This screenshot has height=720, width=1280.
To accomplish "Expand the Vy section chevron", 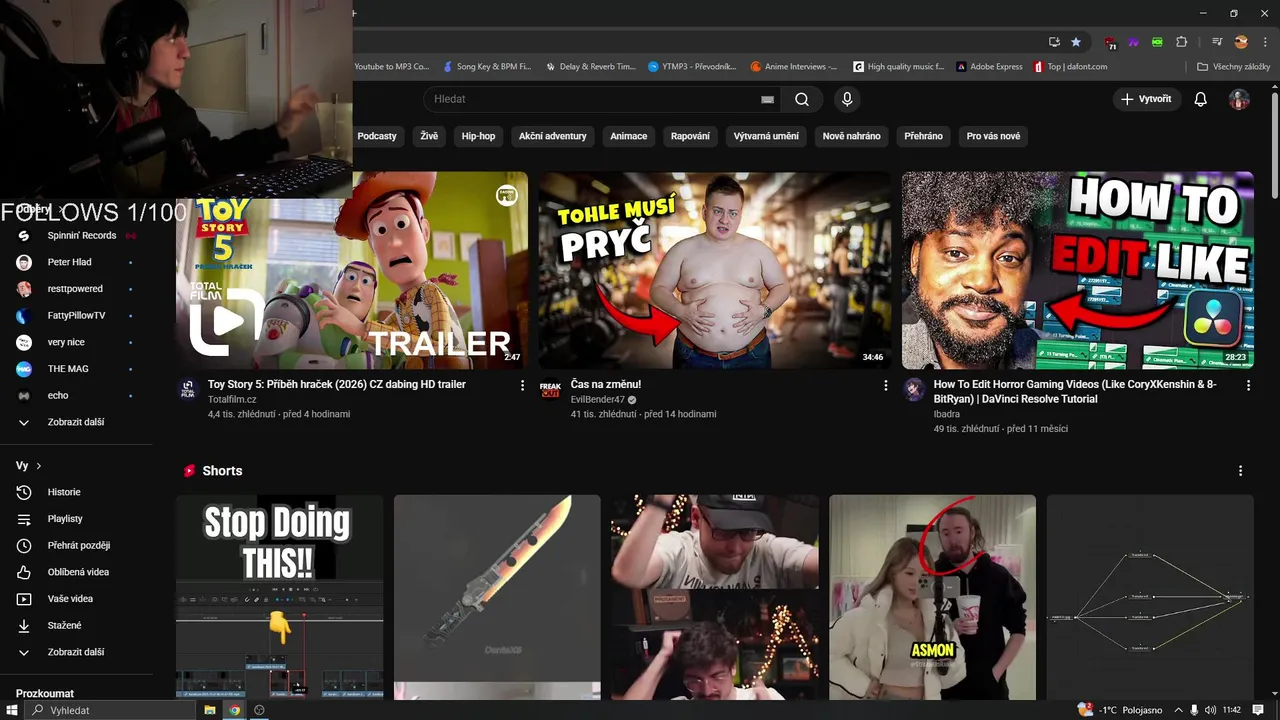I will 39,466.
